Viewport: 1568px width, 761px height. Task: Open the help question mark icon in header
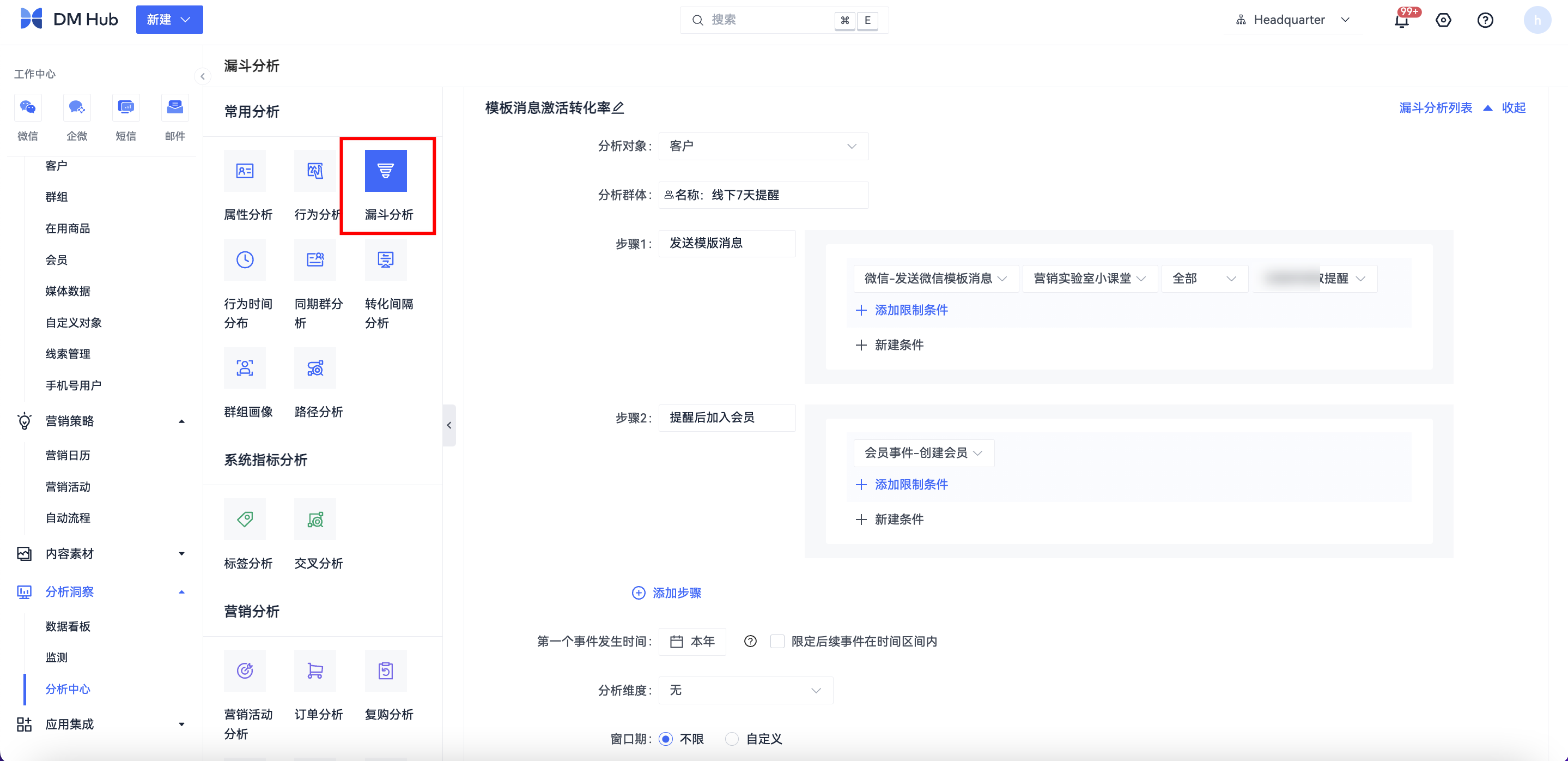1485,20
